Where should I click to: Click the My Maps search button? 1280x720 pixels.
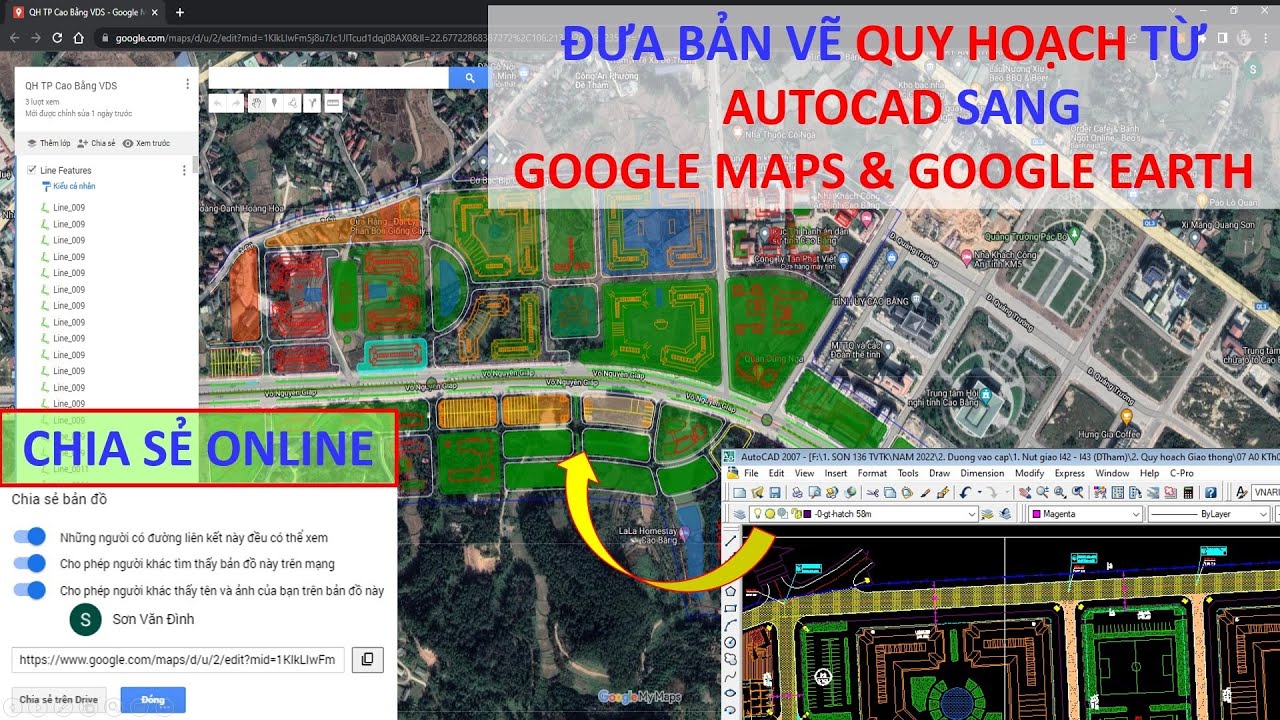click(x=468, y=77)
